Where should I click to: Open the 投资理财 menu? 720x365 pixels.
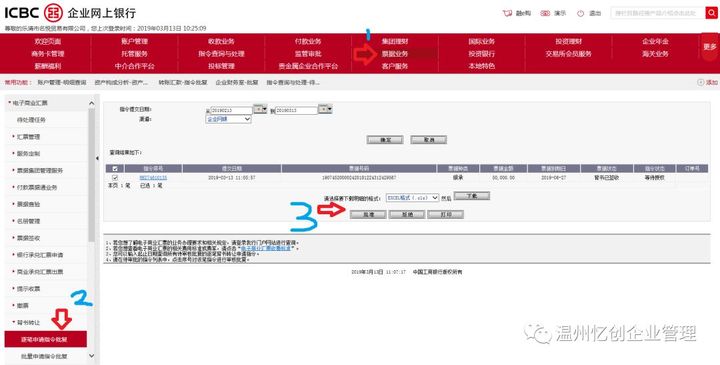(x=568, y=41)
